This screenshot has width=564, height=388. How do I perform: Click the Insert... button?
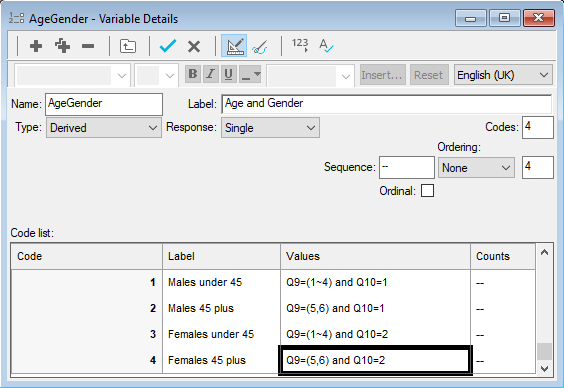click(383, 75)
